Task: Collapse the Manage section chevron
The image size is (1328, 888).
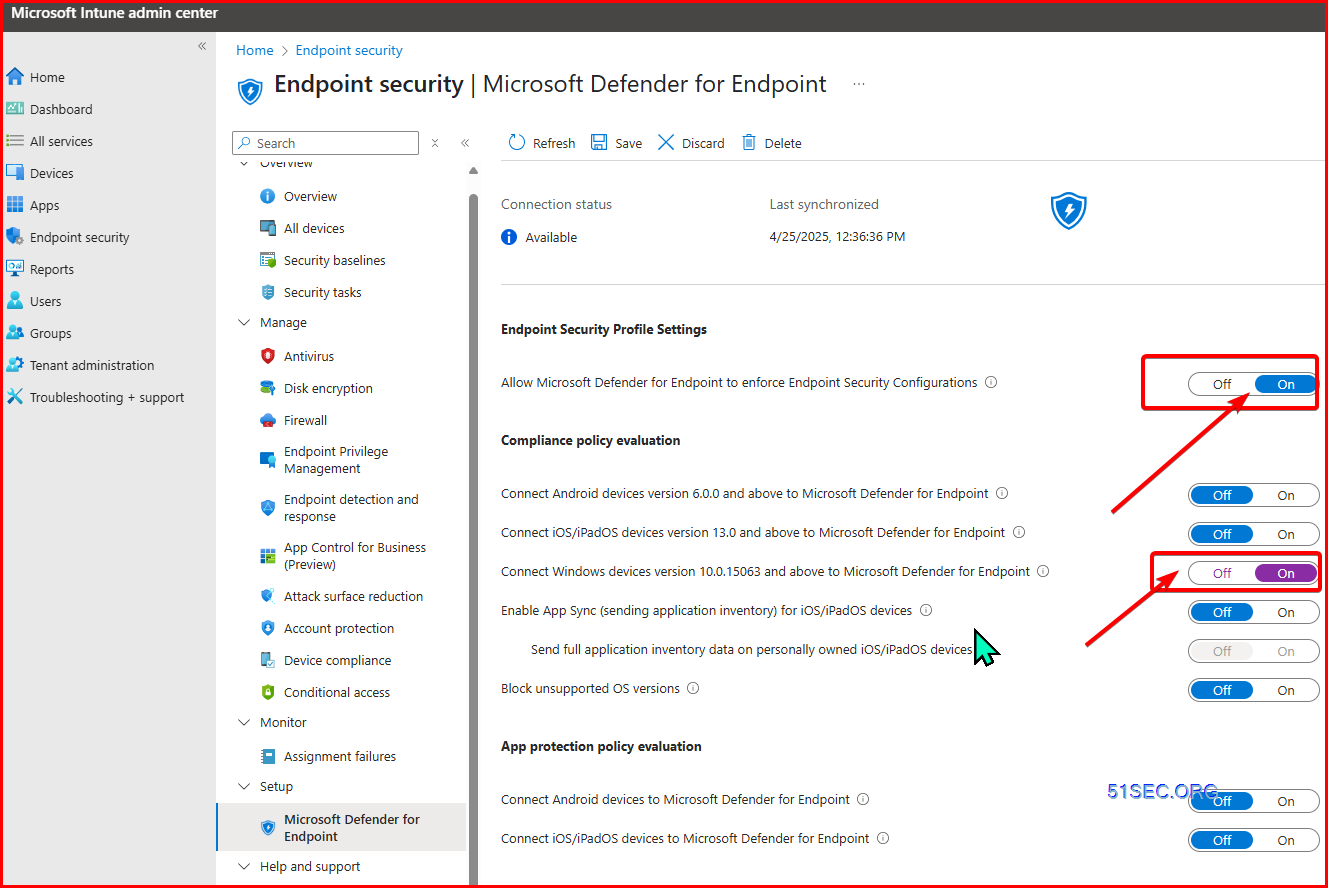Action: coord(244,322)
